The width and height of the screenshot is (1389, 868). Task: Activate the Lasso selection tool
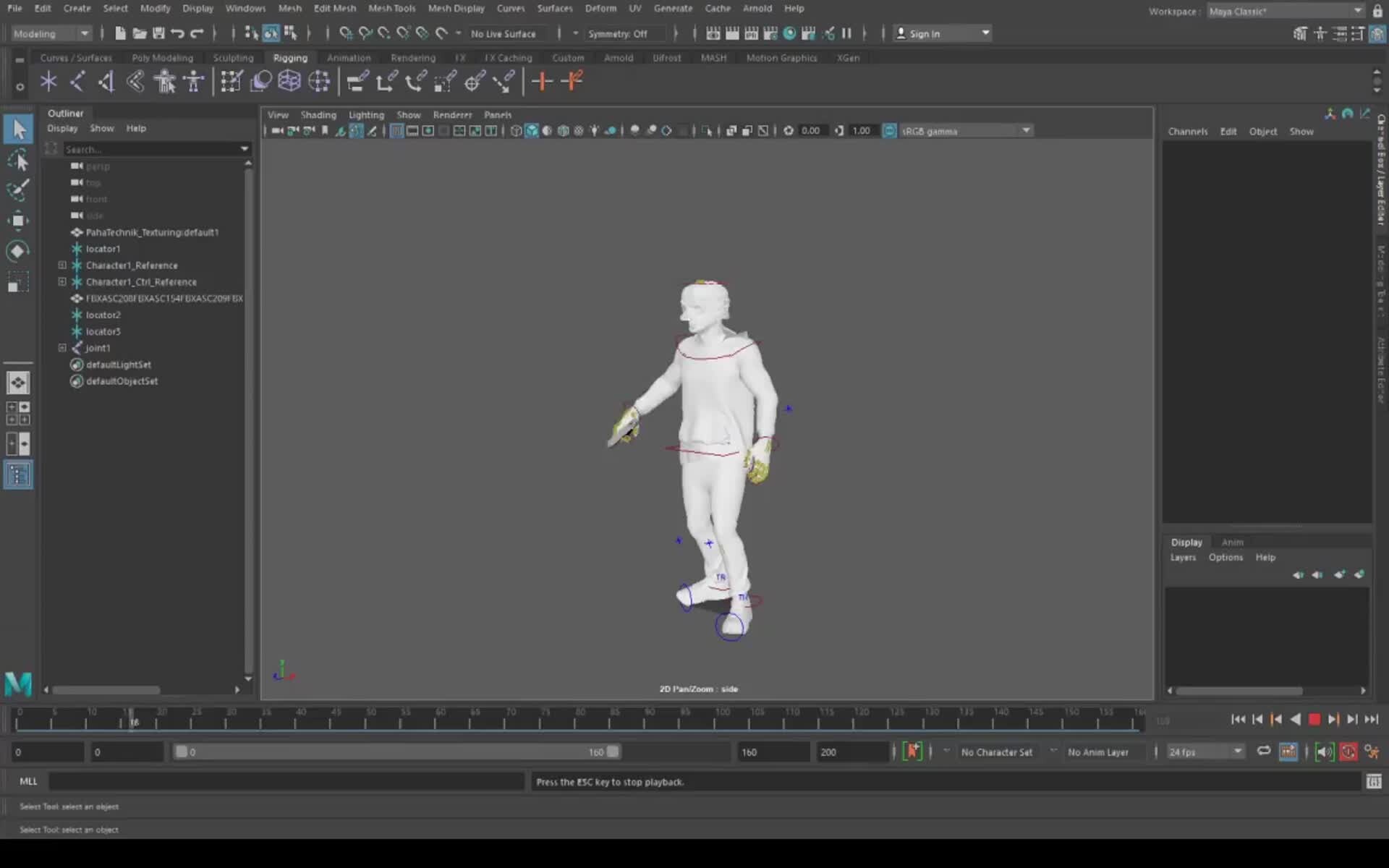[x=18, y=161]
